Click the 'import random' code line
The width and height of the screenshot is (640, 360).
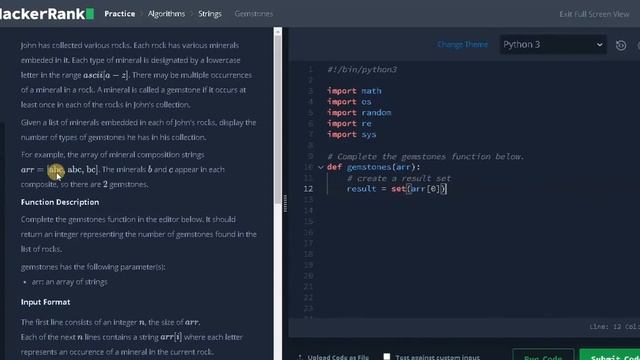click(359, 113)
